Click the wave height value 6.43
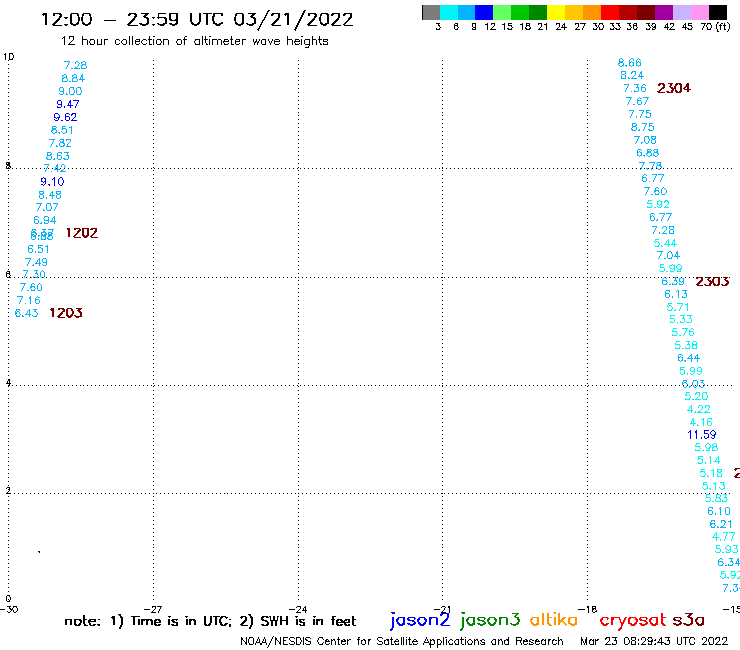 (x=26, y=313)
